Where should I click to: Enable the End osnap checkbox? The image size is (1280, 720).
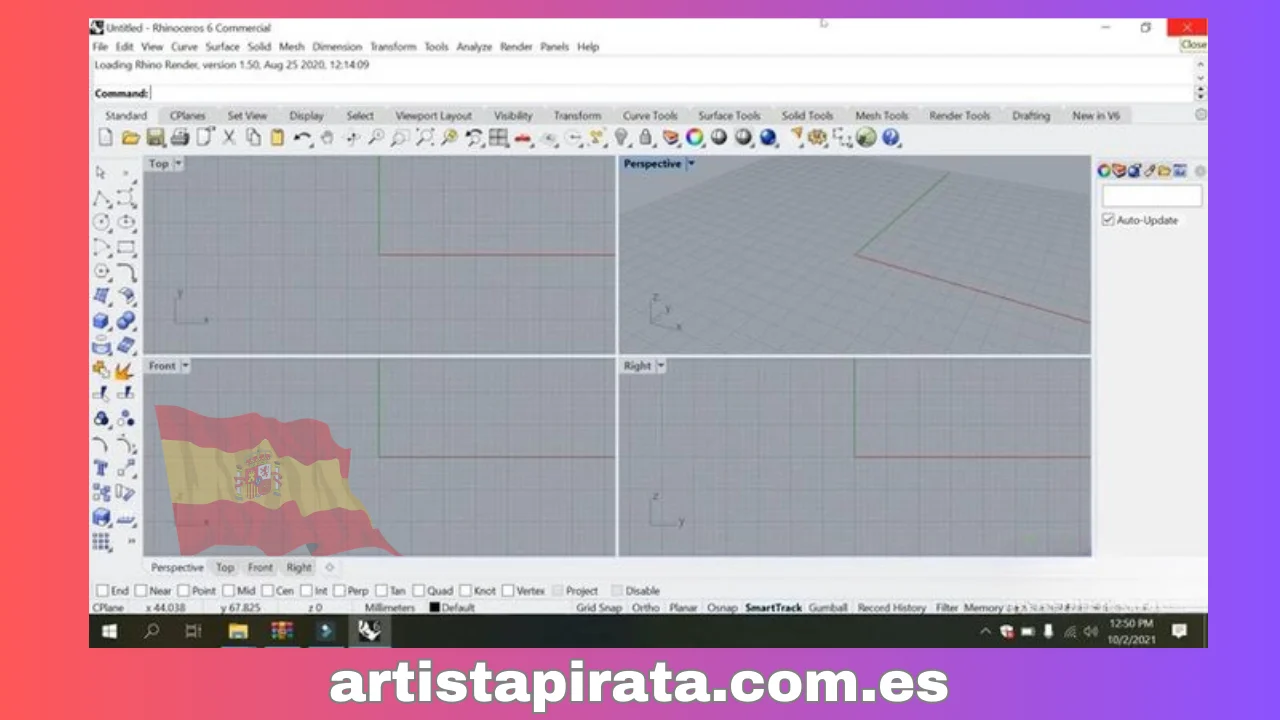click(x=101, y=591)
